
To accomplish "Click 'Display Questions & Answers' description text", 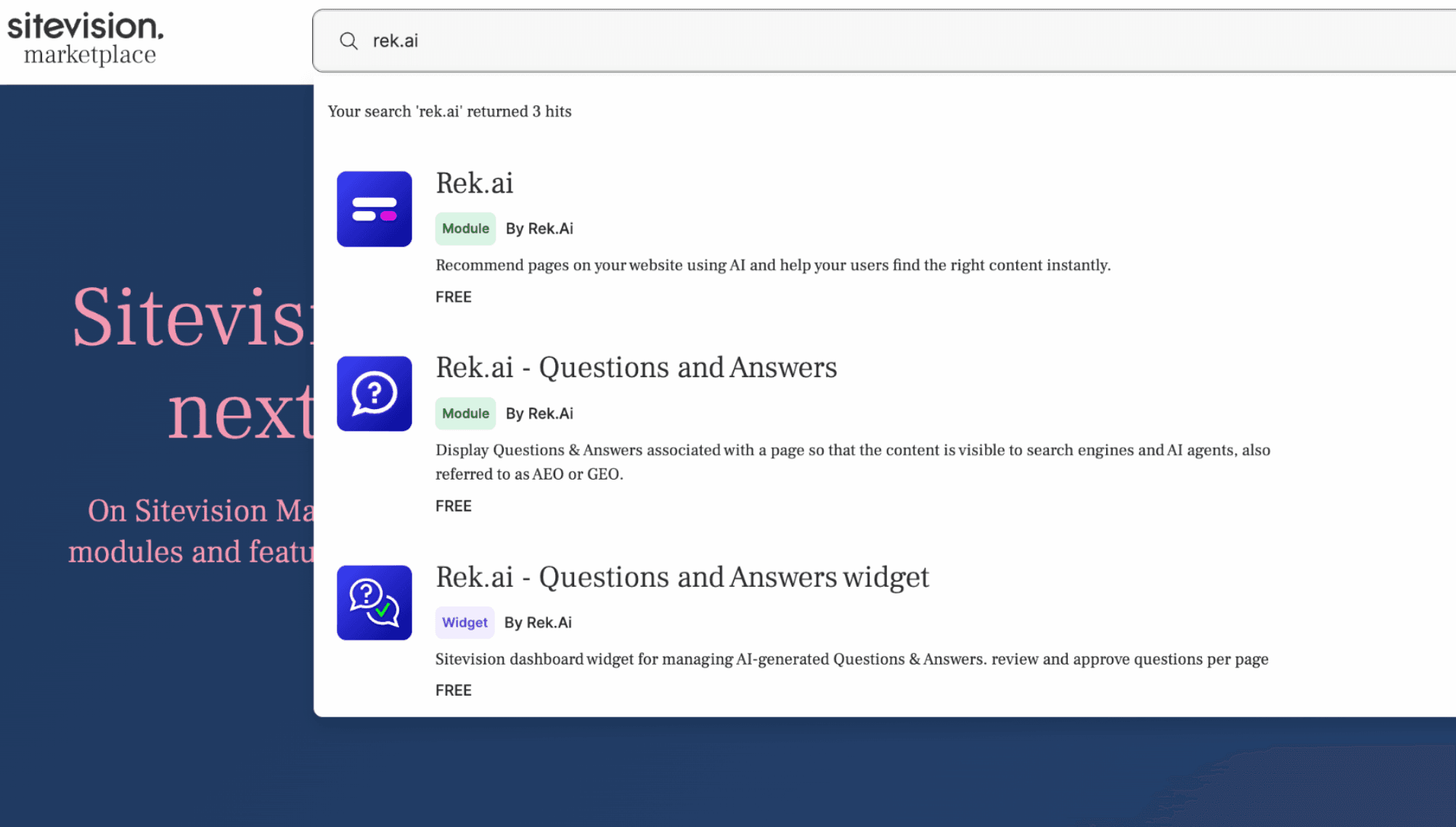I will 853,461.
